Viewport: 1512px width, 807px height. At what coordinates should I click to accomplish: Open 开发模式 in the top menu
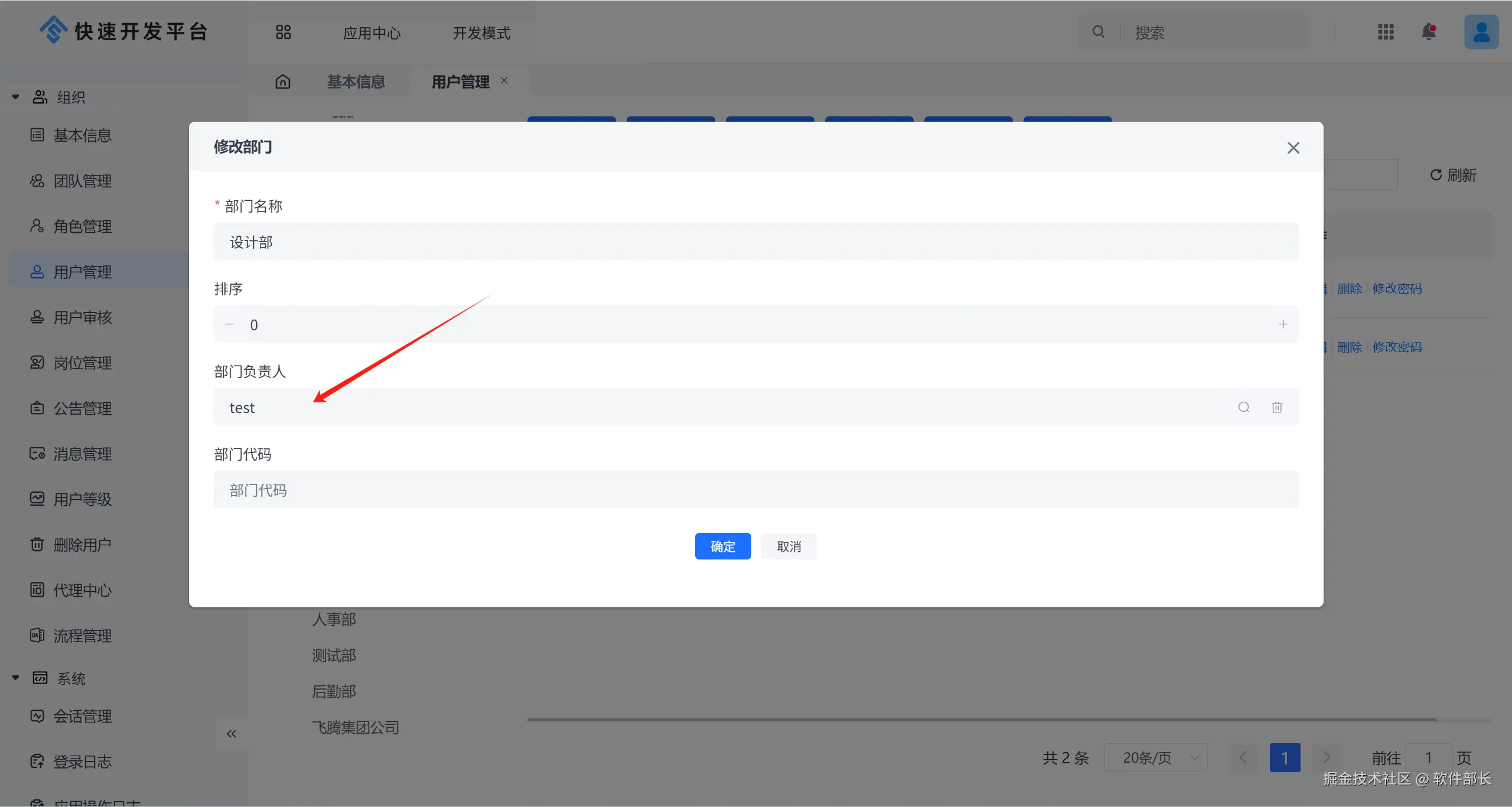(481, 33)
